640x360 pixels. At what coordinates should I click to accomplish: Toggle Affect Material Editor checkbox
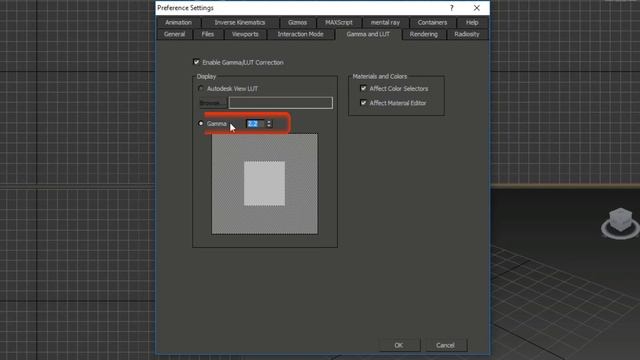(363, 102)
